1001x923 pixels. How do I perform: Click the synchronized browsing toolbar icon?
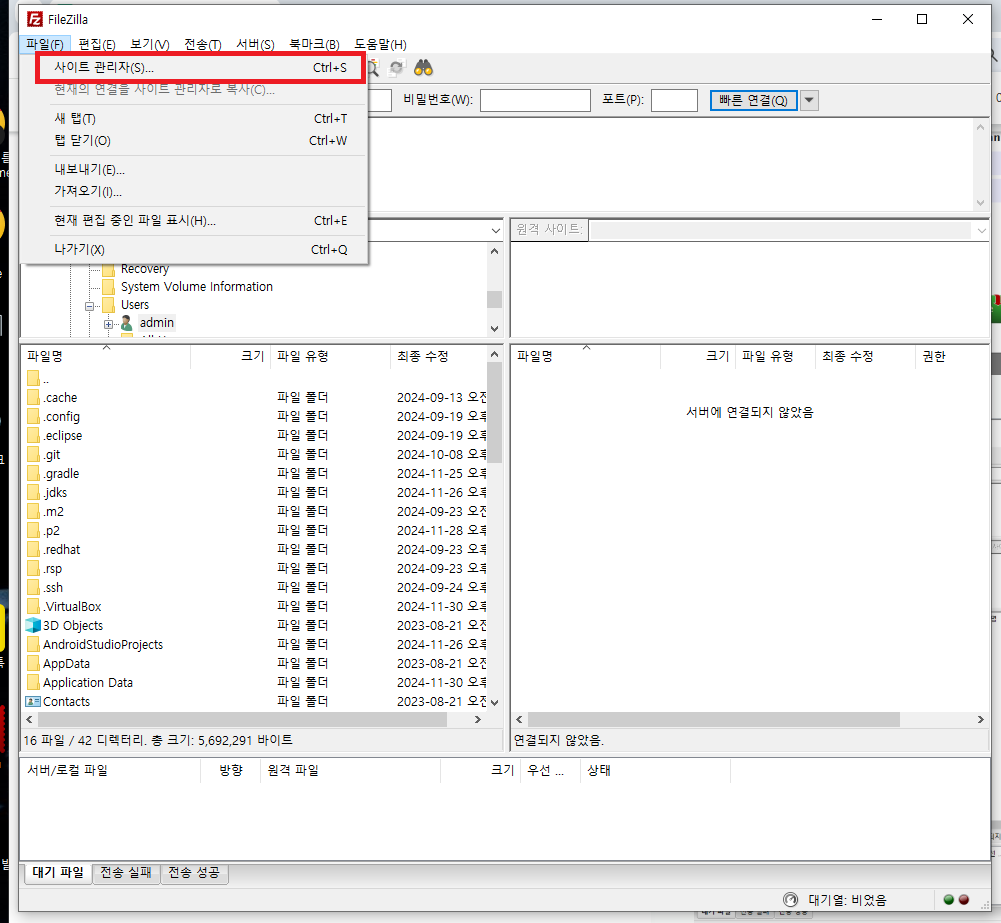(397, 68)
